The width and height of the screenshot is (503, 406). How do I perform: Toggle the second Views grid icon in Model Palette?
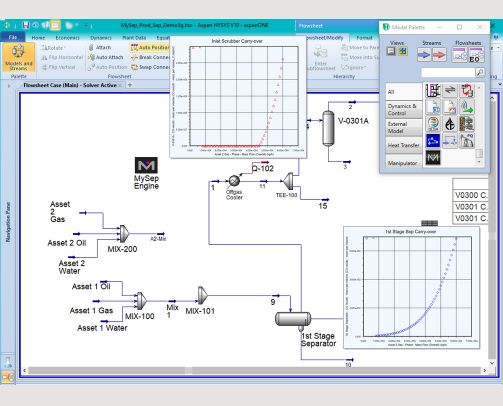click(x=403, y=51)
